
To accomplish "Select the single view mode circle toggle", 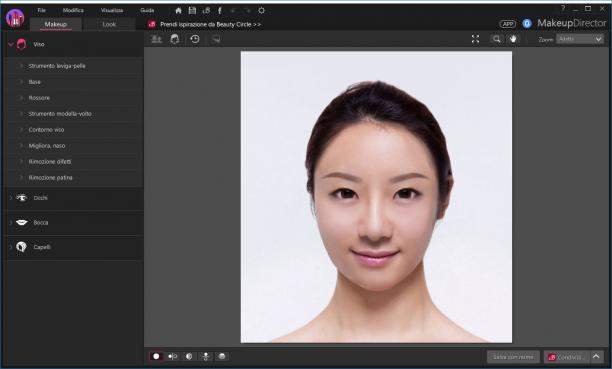I will click(x=156, y=356).
